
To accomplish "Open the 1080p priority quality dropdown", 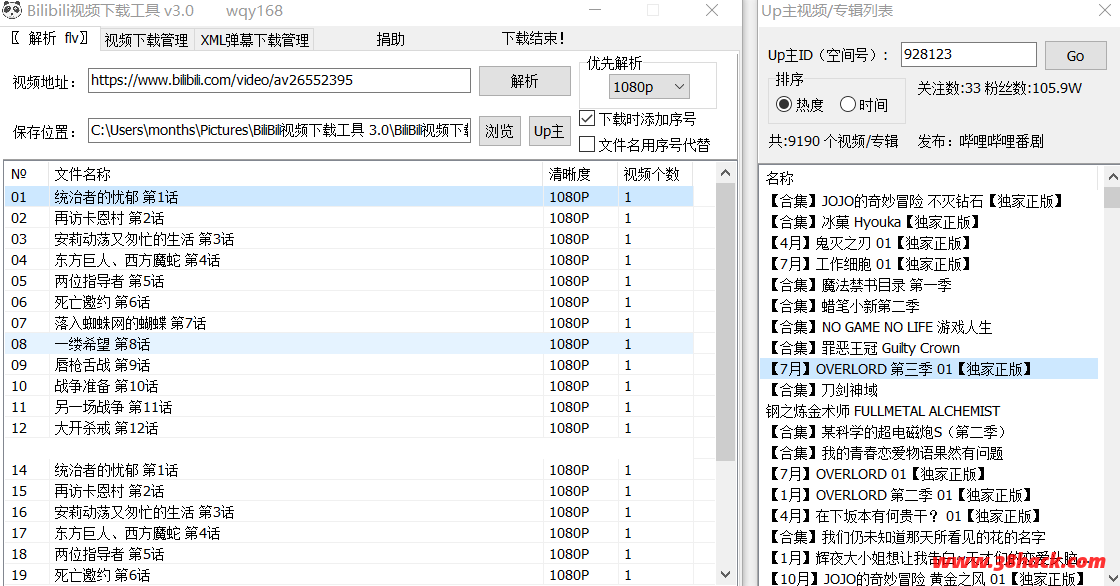I will click(650, 87).
